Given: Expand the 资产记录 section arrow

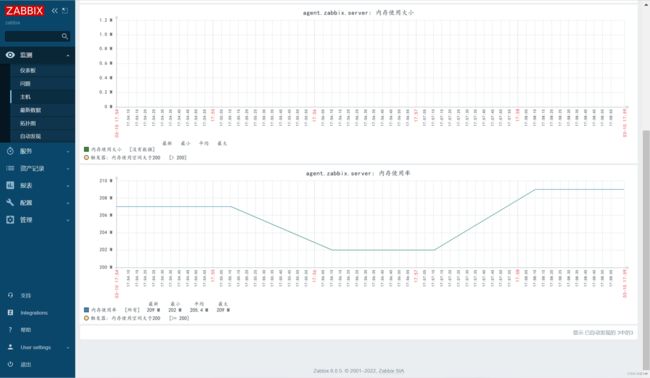Looking at the screenshot, I should (68, 169).
